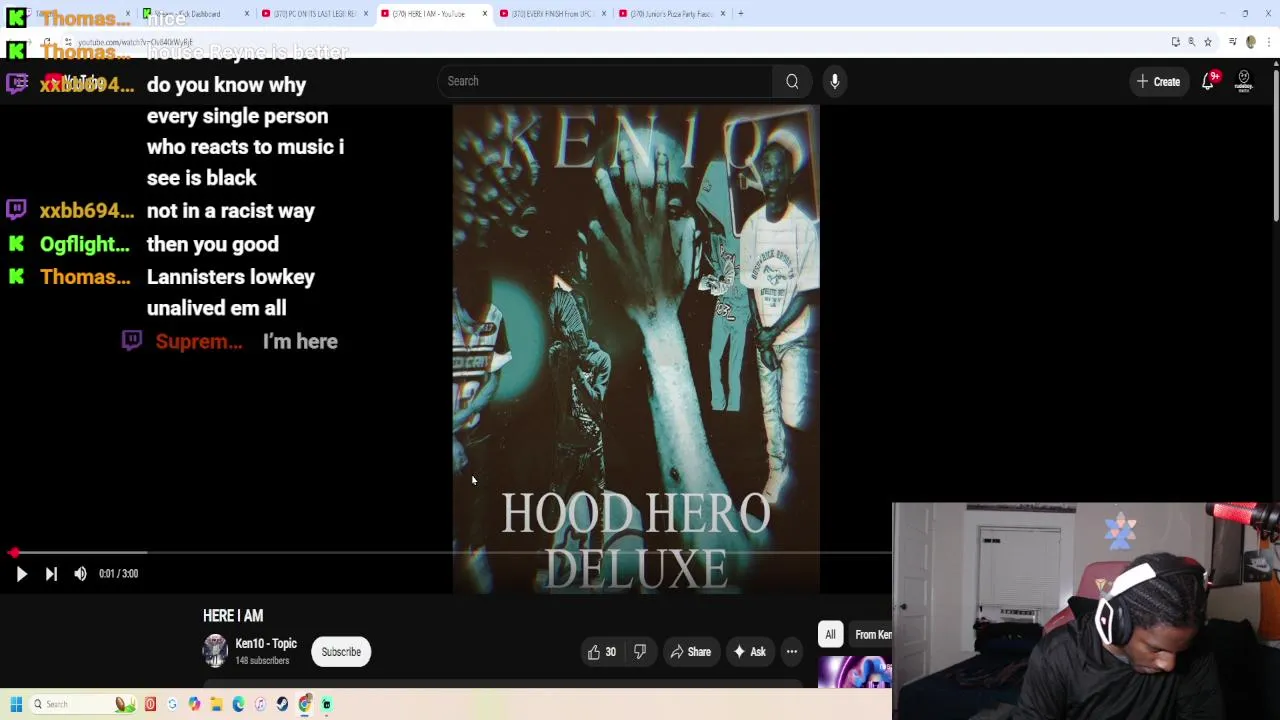Share the HERE I AM video
Viewport: 1280px width, 720px height.
(691, 652)
